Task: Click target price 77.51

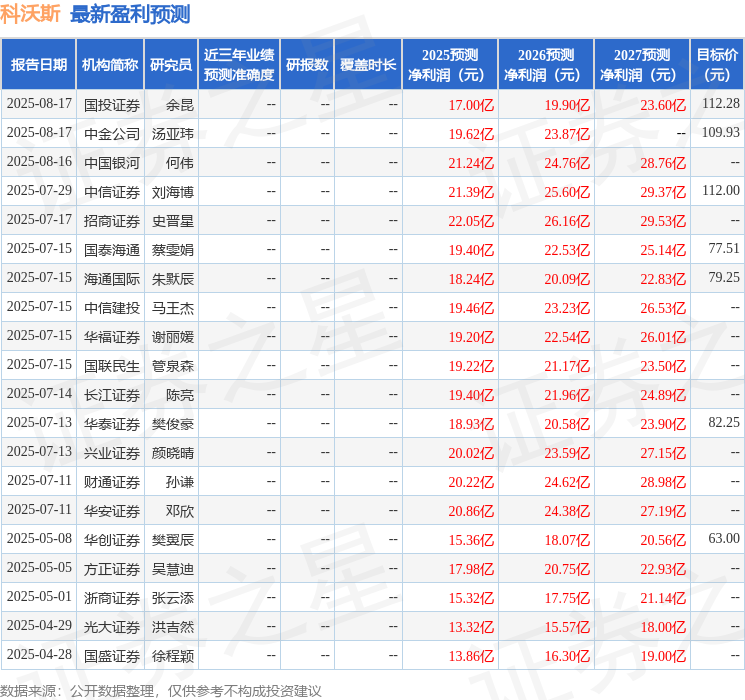Action: (x=724, y=248)
